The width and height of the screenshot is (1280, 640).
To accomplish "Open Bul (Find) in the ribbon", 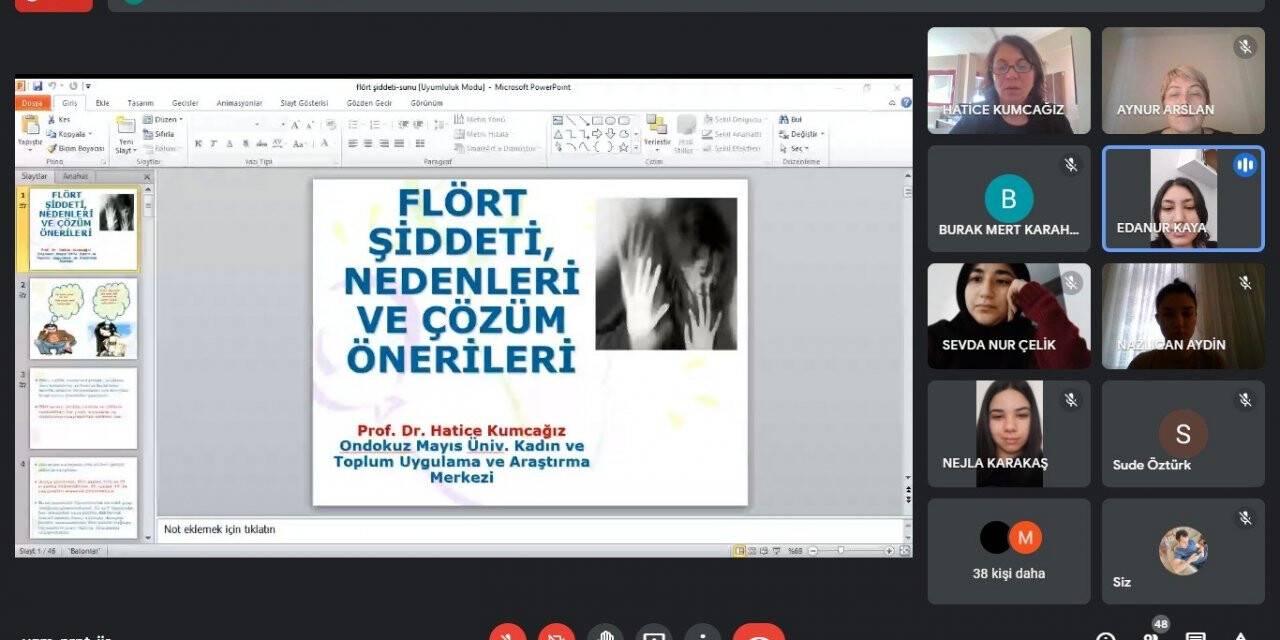I will (793, 118).
